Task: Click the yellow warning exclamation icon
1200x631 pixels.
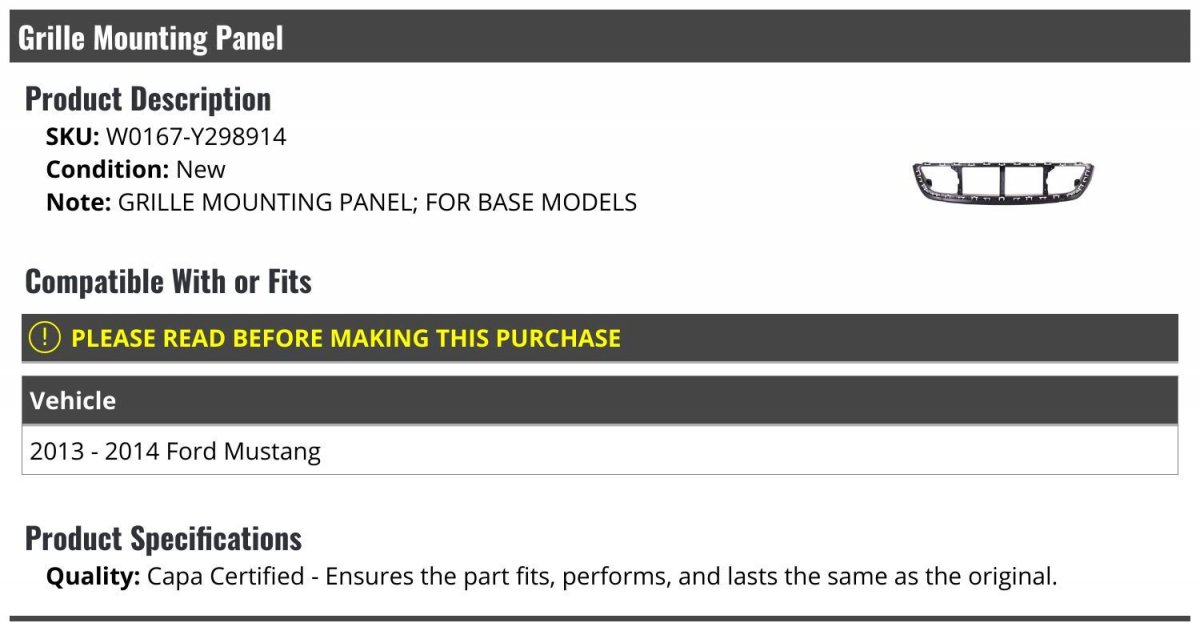Action: pyautogui.click(x=44, y=338)
